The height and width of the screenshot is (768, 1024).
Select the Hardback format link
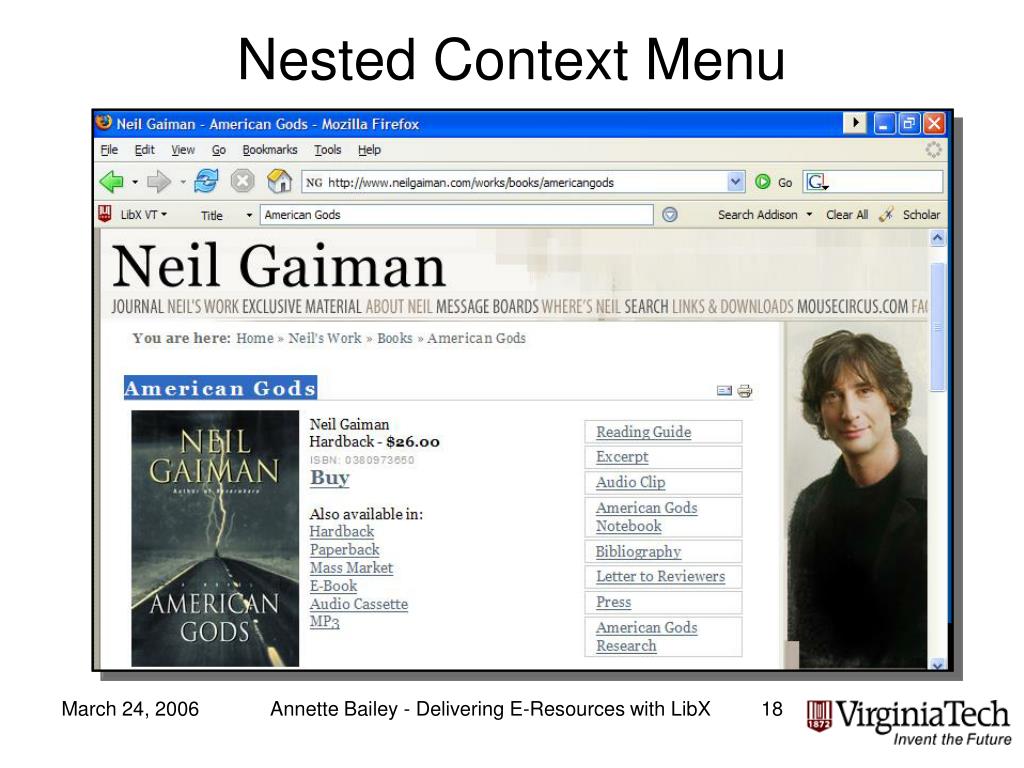pyautogui.click(x=342, y=532)
